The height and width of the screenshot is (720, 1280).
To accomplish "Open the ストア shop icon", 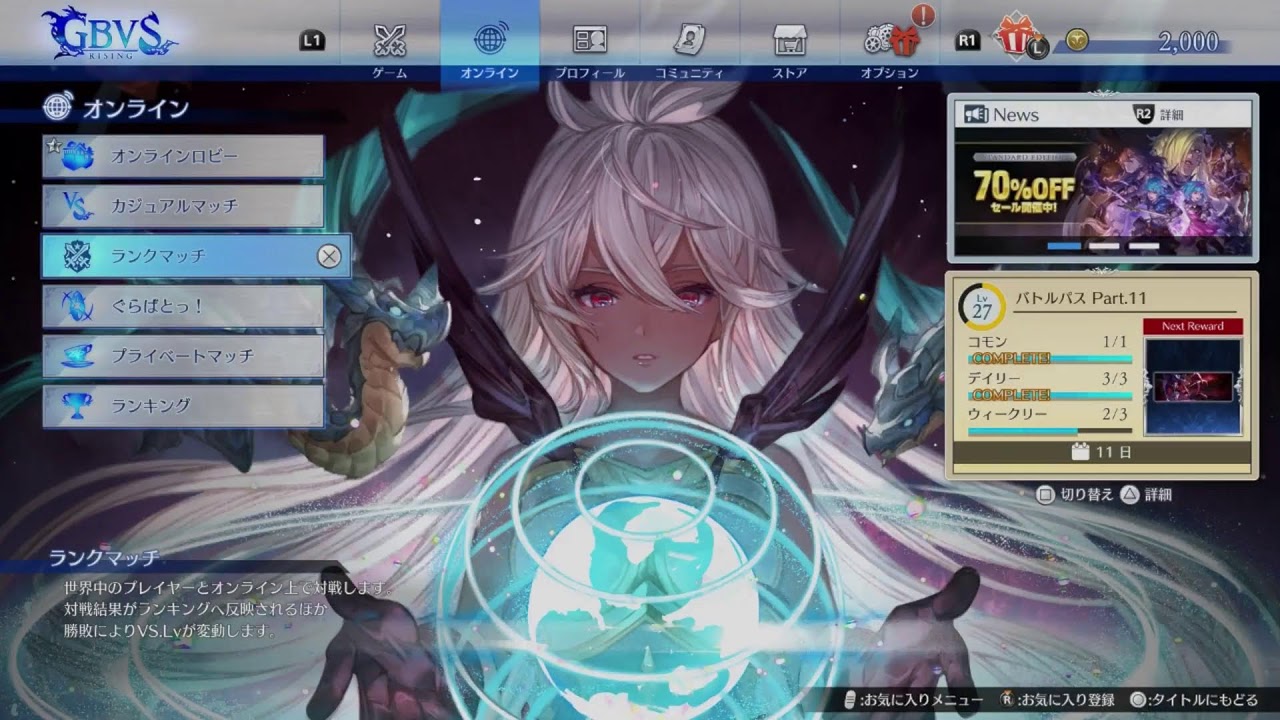I will pyautogui.click(x=790, y=40).
